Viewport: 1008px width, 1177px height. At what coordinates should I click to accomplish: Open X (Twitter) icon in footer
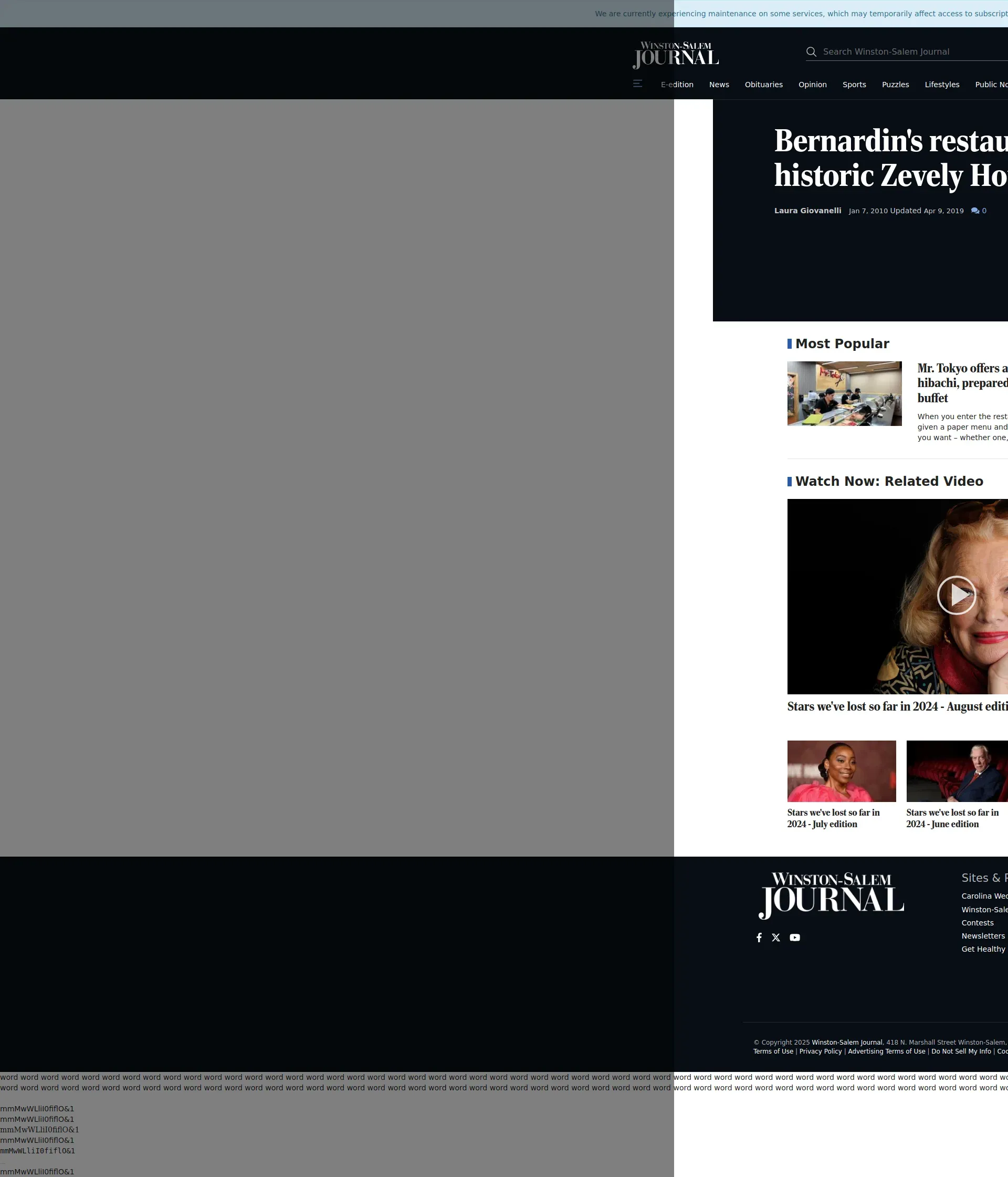[776, 938]
